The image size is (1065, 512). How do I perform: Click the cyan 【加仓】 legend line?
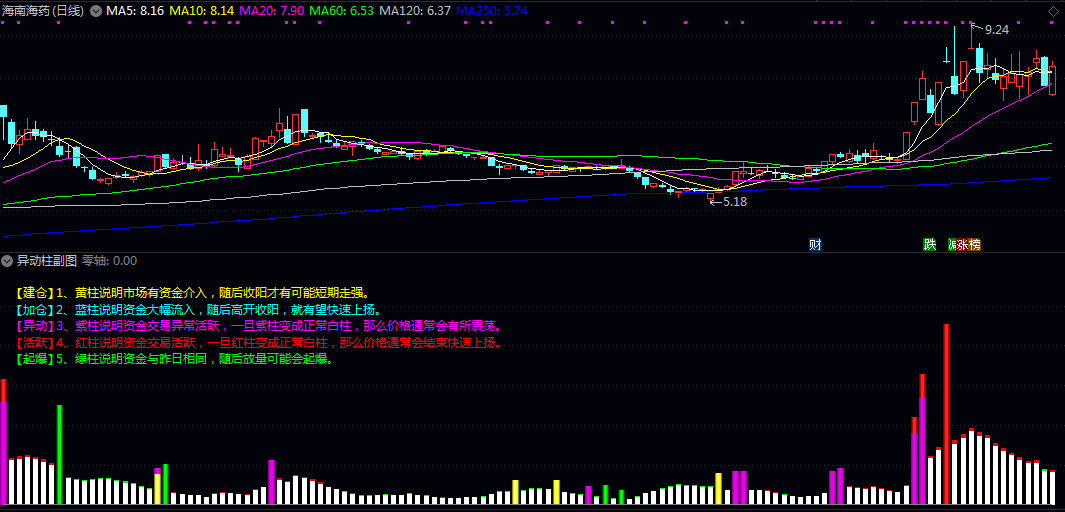click(198, 310)
